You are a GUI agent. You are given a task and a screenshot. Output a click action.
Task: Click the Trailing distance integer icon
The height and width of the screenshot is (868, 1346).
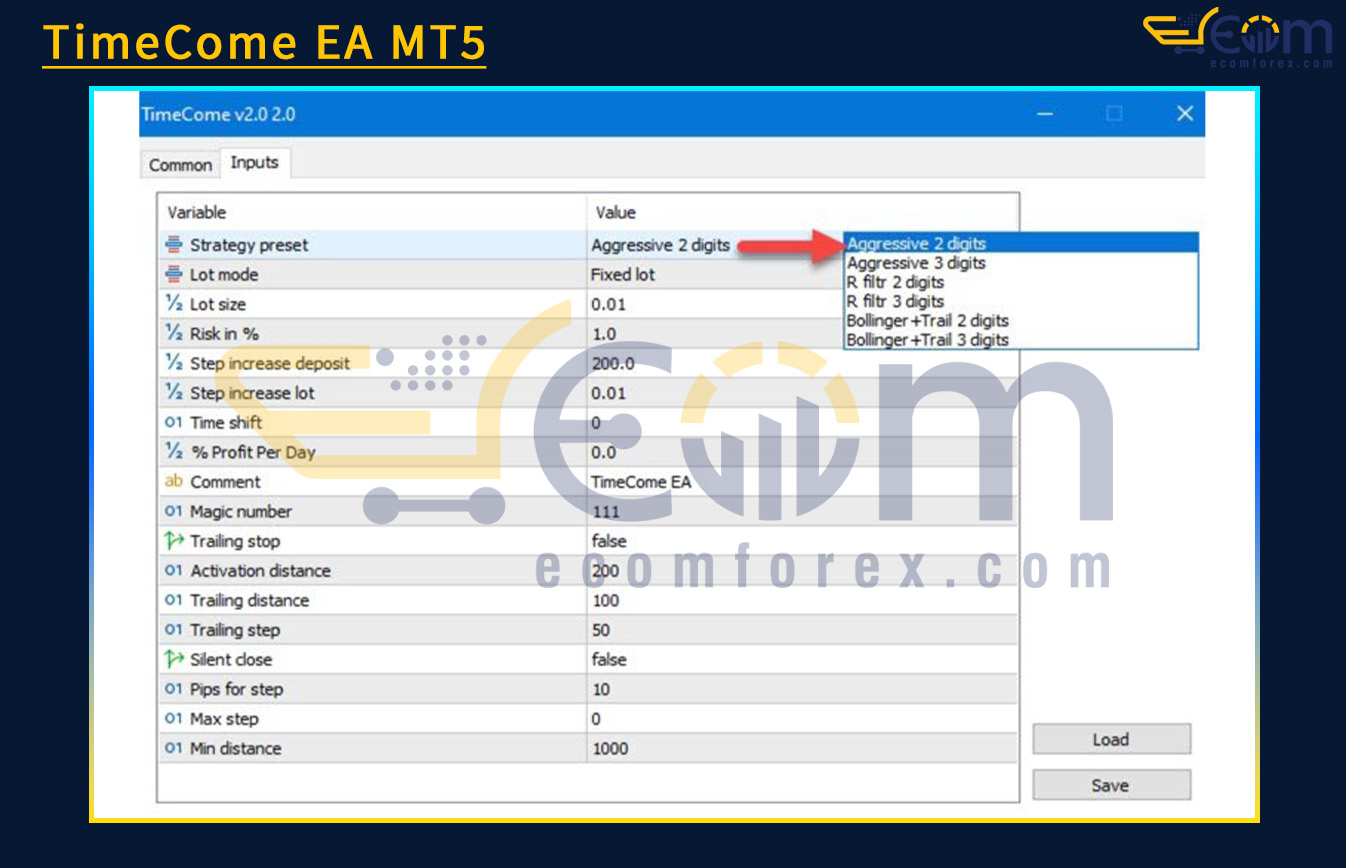pyautogui.click(x=174, y=600)
